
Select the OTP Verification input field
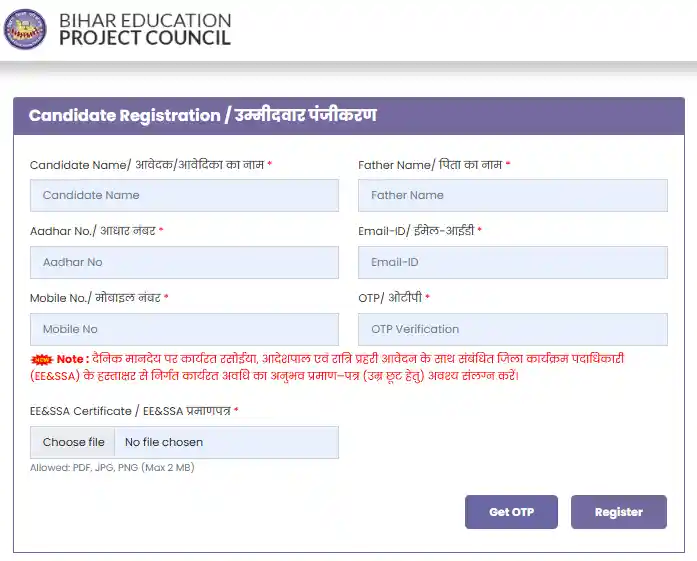[512, 329]
